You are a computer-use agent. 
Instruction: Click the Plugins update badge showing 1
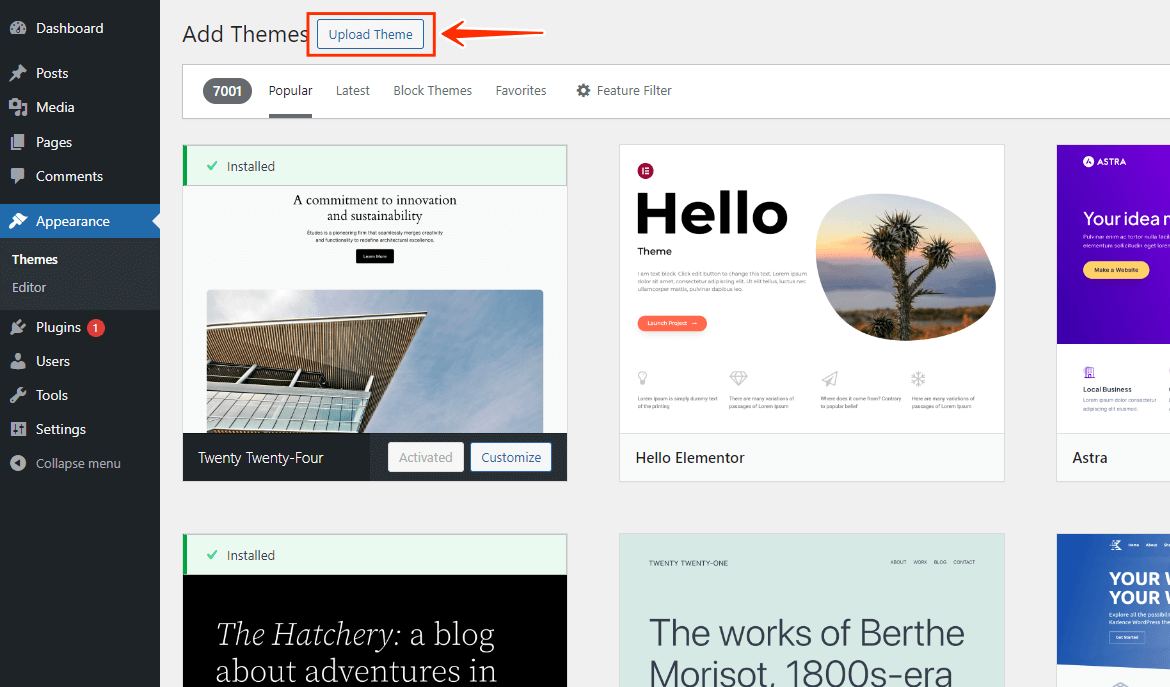[x=96, y=327]
